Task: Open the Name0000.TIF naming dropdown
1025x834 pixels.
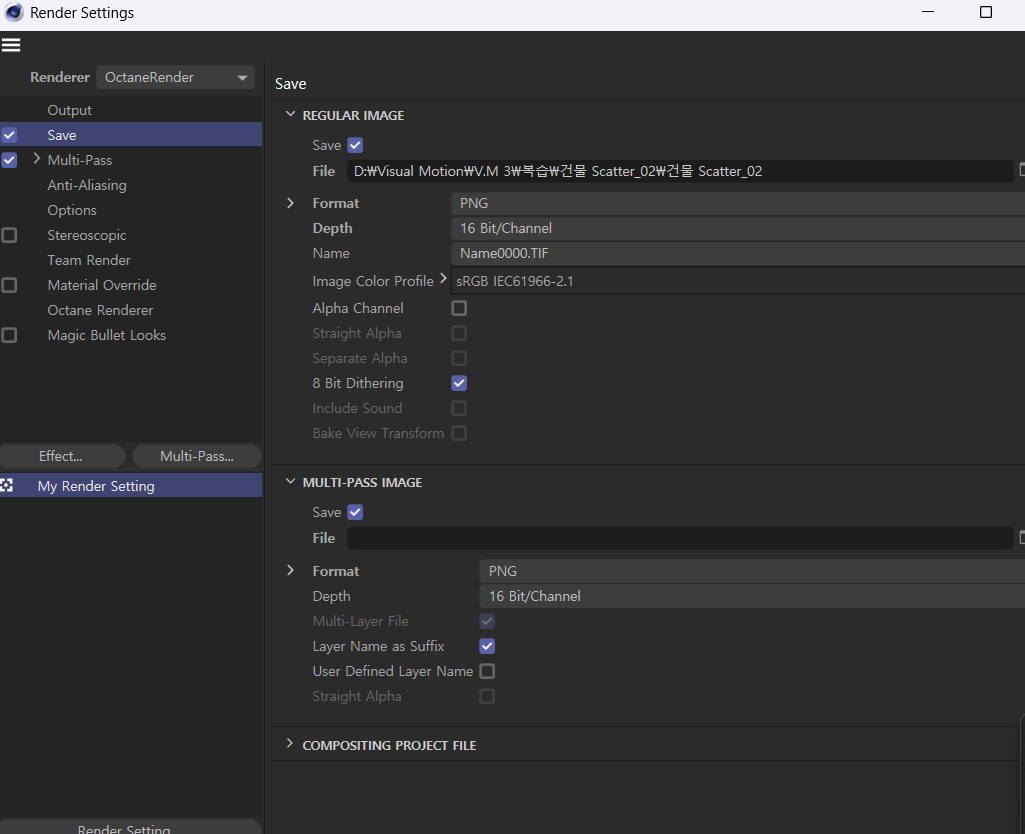Action: [738, 254]
